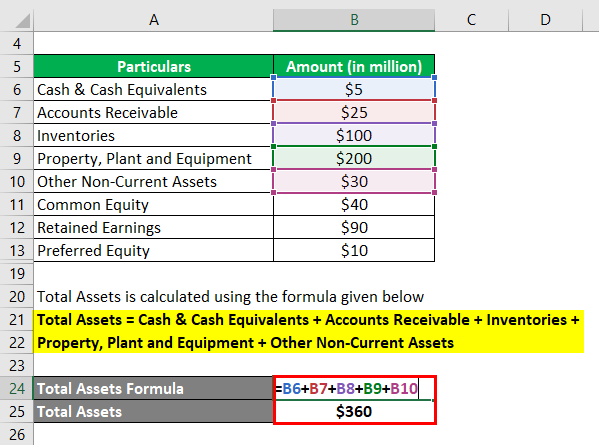Click the $10 amount cell

[354, 250]
